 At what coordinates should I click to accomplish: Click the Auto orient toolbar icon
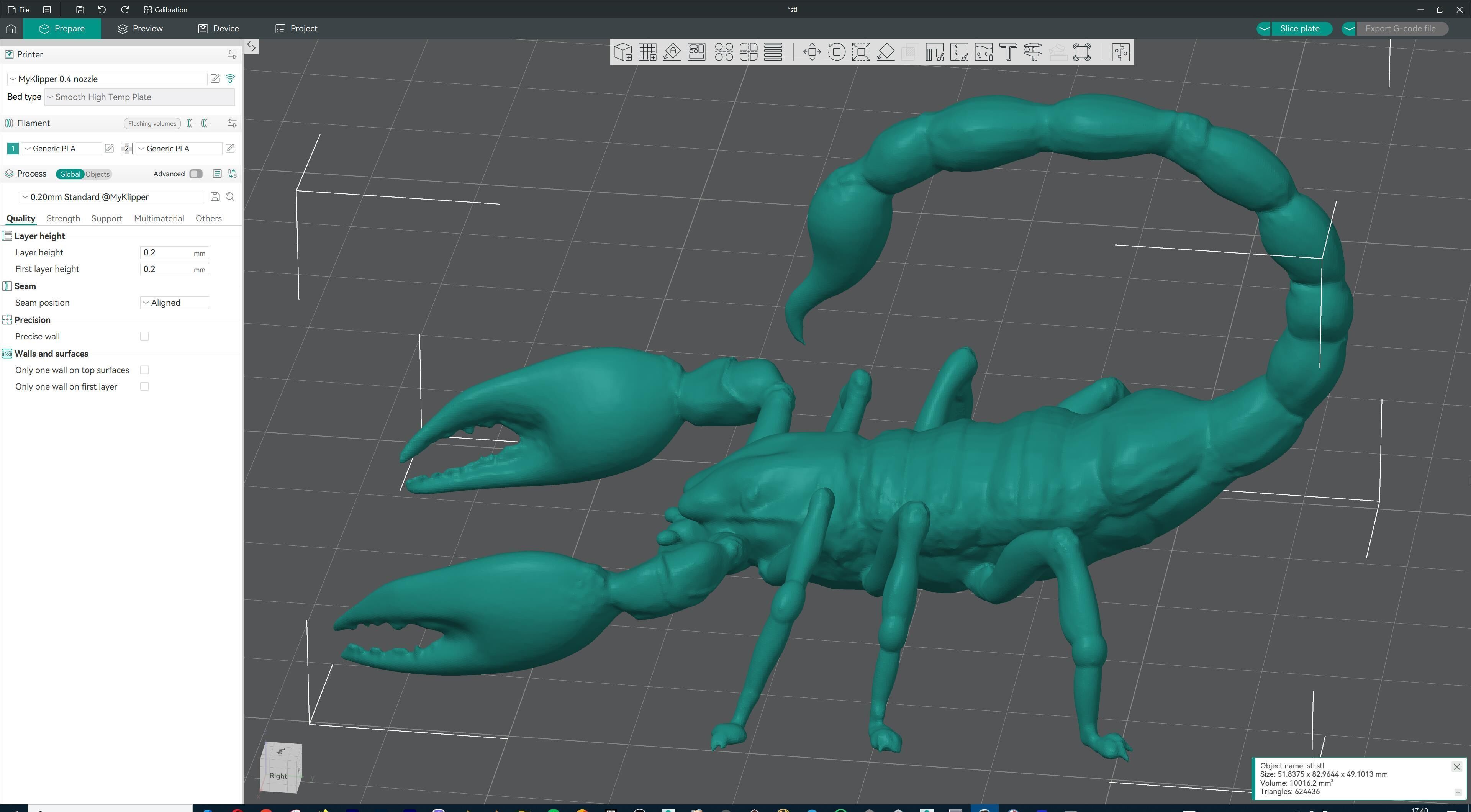672,52
